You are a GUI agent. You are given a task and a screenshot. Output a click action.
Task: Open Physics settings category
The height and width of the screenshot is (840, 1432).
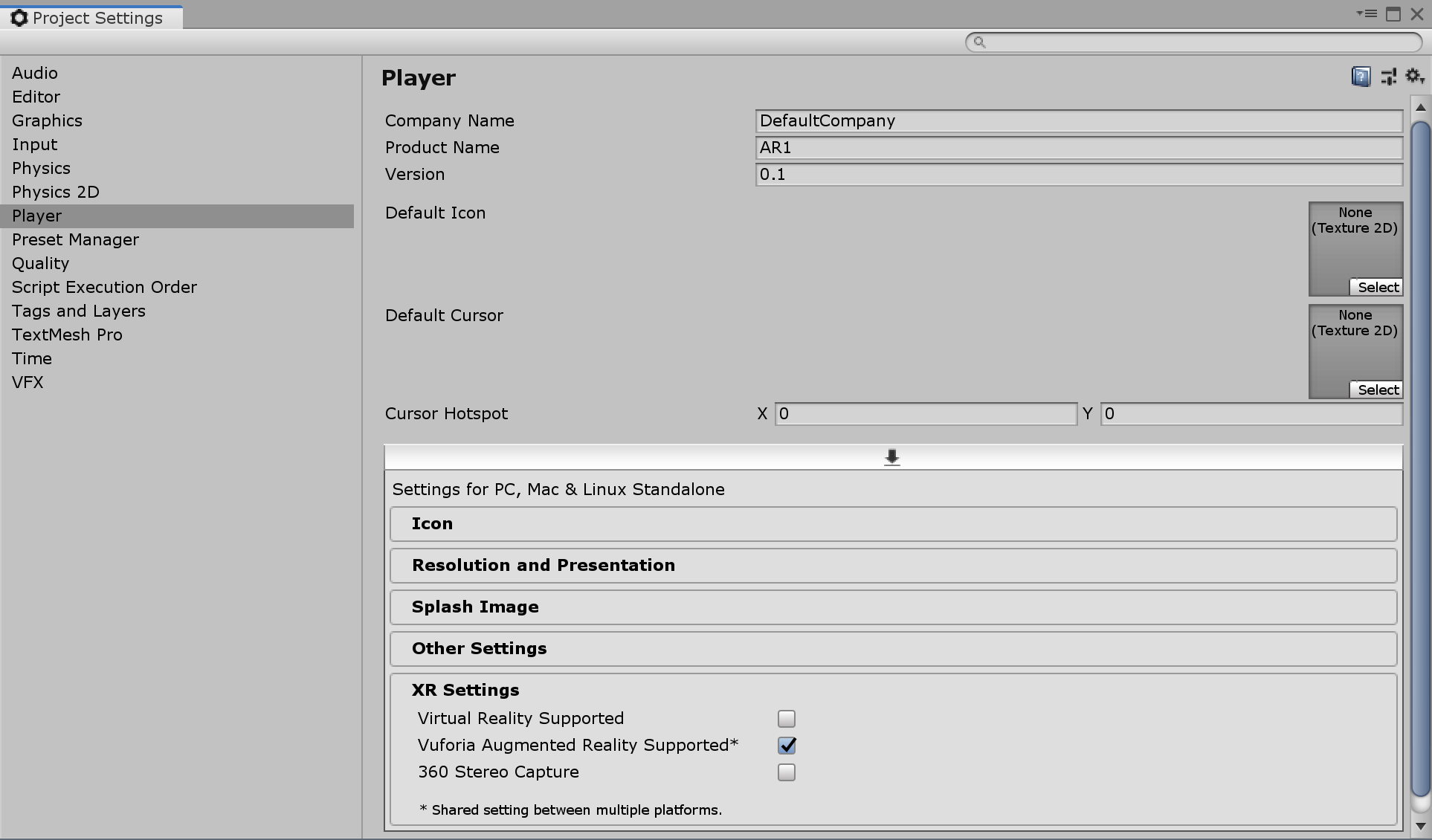click(177, 168)
